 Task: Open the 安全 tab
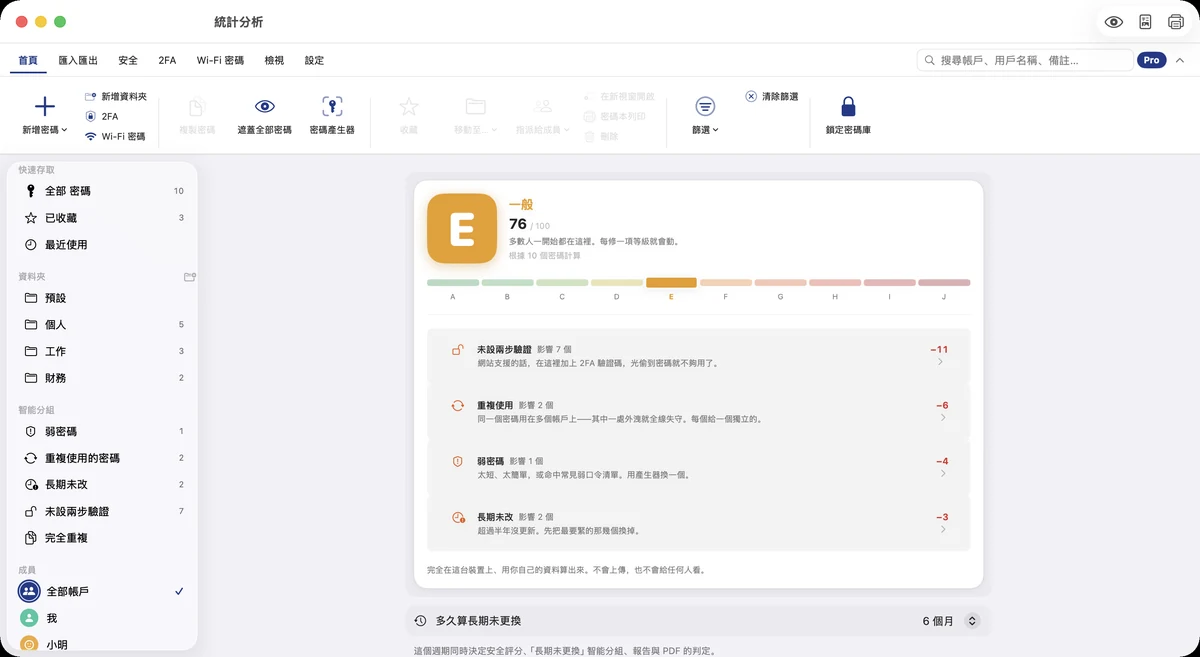tap(128, 60)
